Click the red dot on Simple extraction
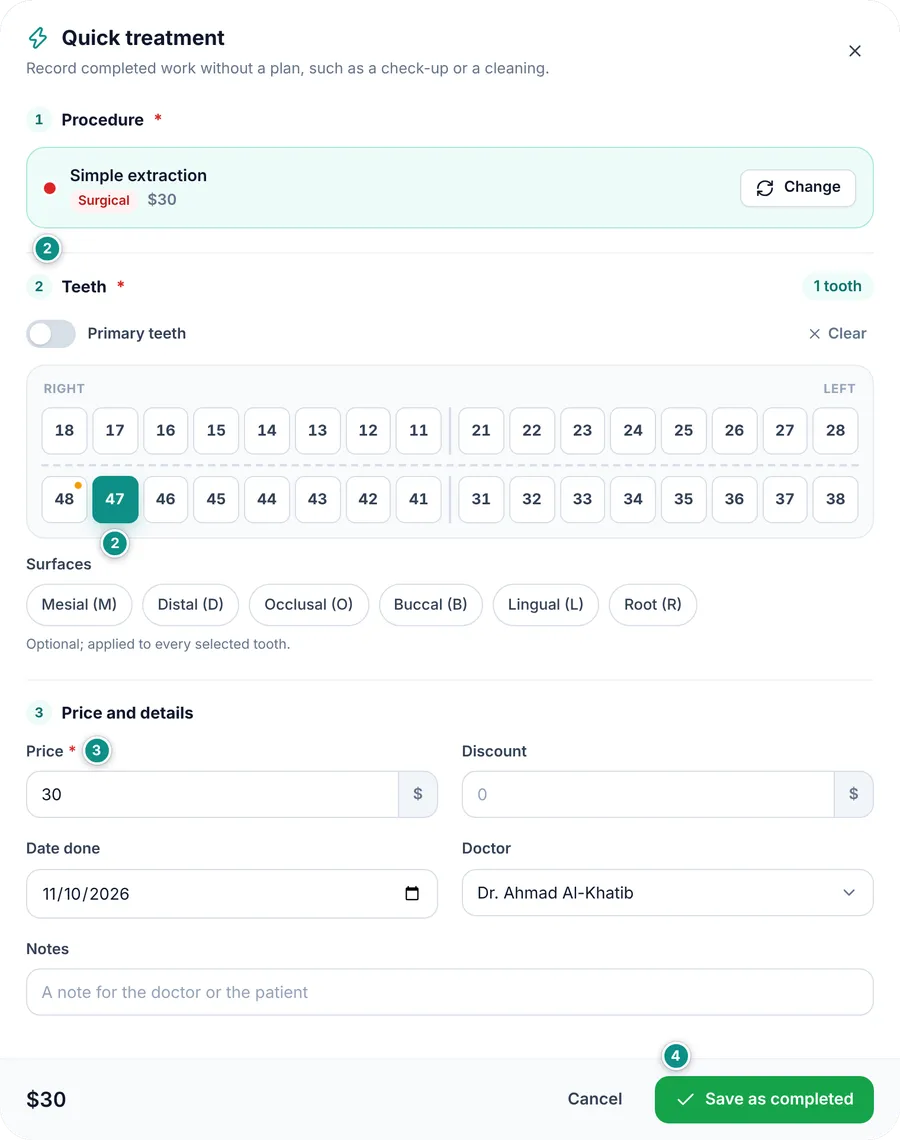The height and width of the screenshot is (1140, 900). click(49, 188)
